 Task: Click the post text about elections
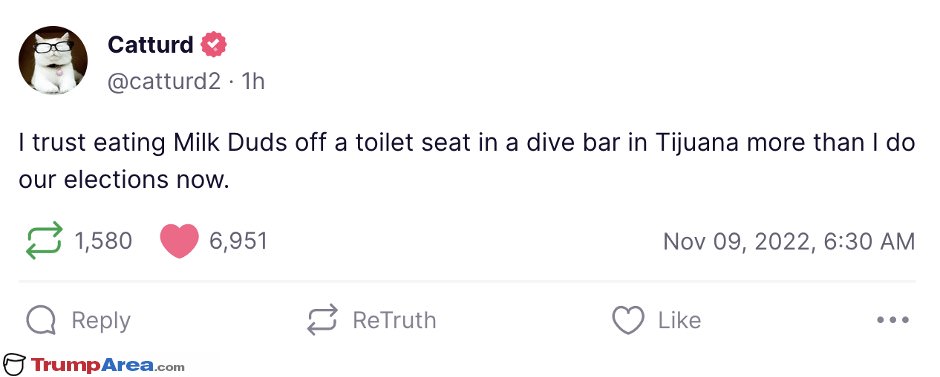(466, 161)
